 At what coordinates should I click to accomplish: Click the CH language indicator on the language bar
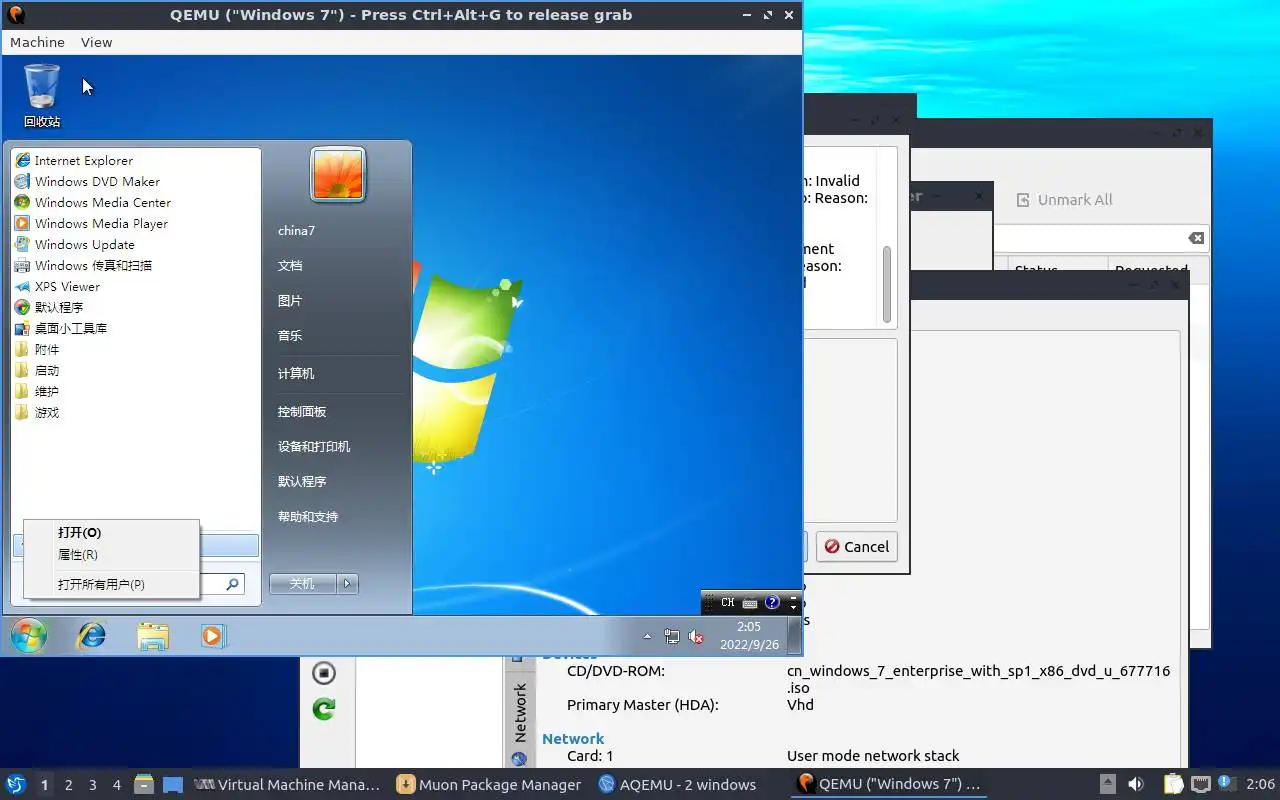click(727, 603)
